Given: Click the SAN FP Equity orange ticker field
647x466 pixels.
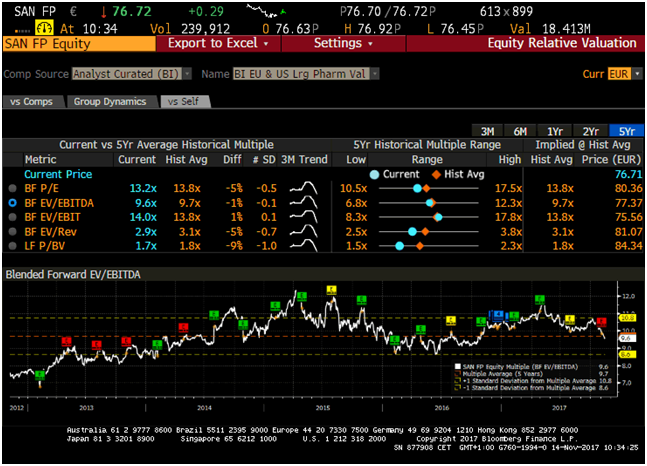Looking at the screenshot, I should [x=79, y=43].
